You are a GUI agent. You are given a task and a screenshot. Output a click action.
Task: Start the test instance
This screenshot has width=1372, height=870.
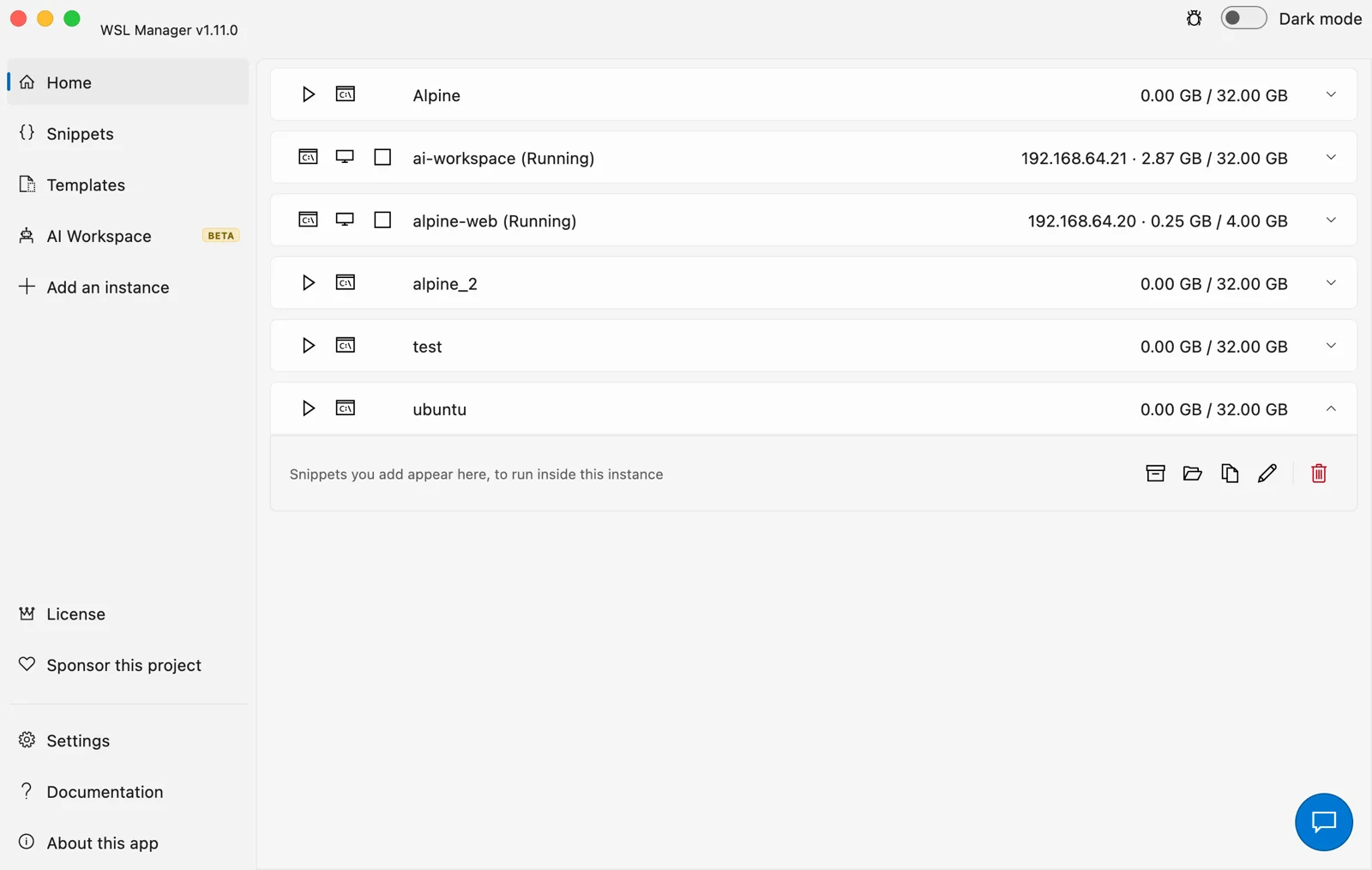click(308, 345)
